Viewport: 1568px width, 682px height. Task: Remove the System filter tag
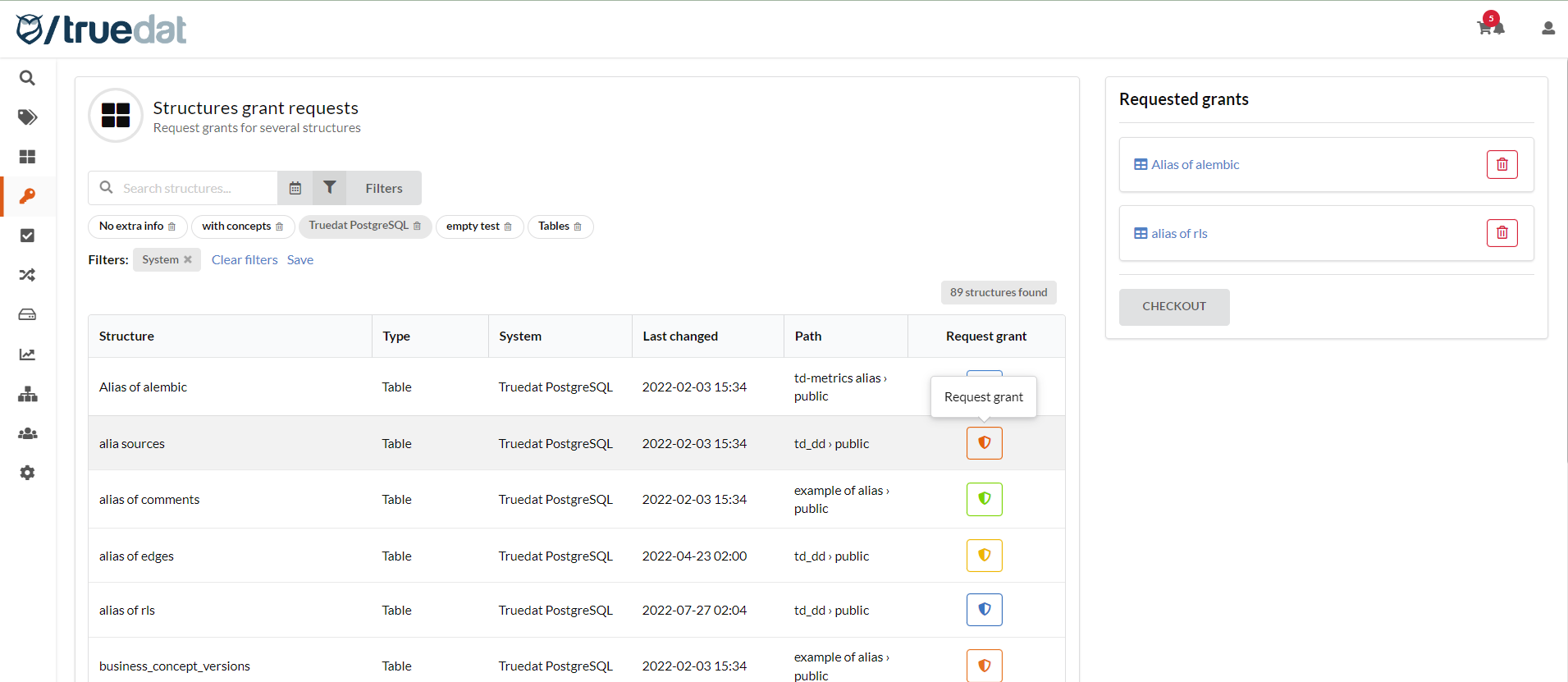pyautogui.click(x=188, y=260)
